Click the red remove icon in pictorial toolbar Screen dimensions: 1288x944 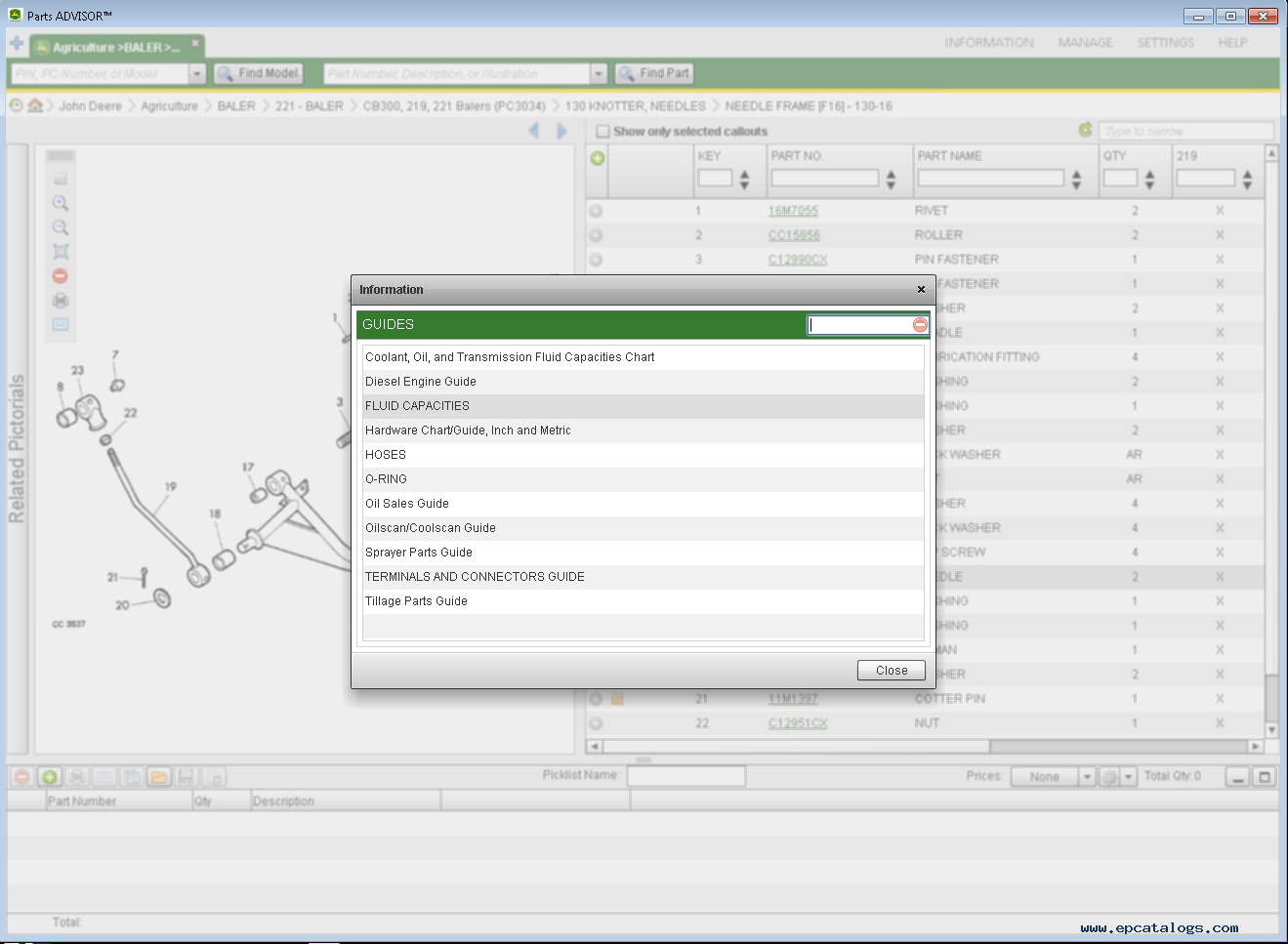[61, 276]
